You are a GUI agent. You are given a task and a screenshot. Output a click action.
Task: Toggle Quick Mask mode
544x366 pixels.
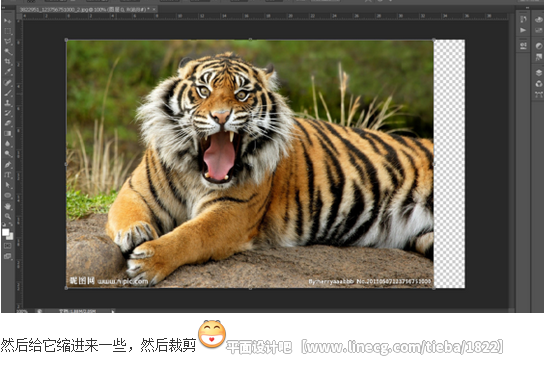8,246
